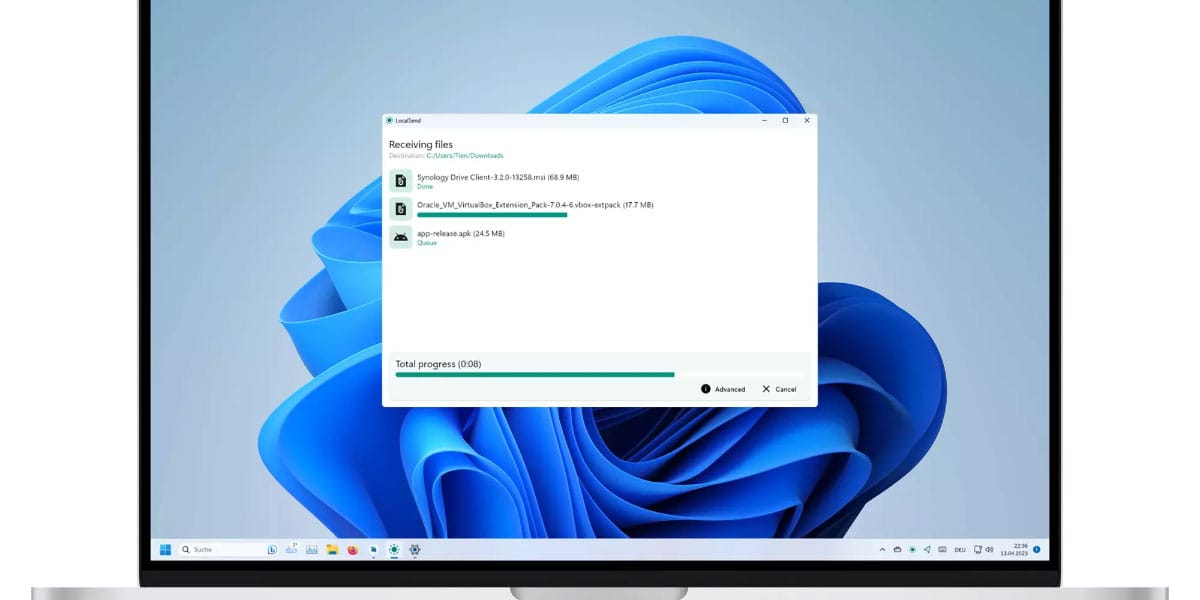
Task: Select the app-release.apk file name
Action: tap(460, 233)
